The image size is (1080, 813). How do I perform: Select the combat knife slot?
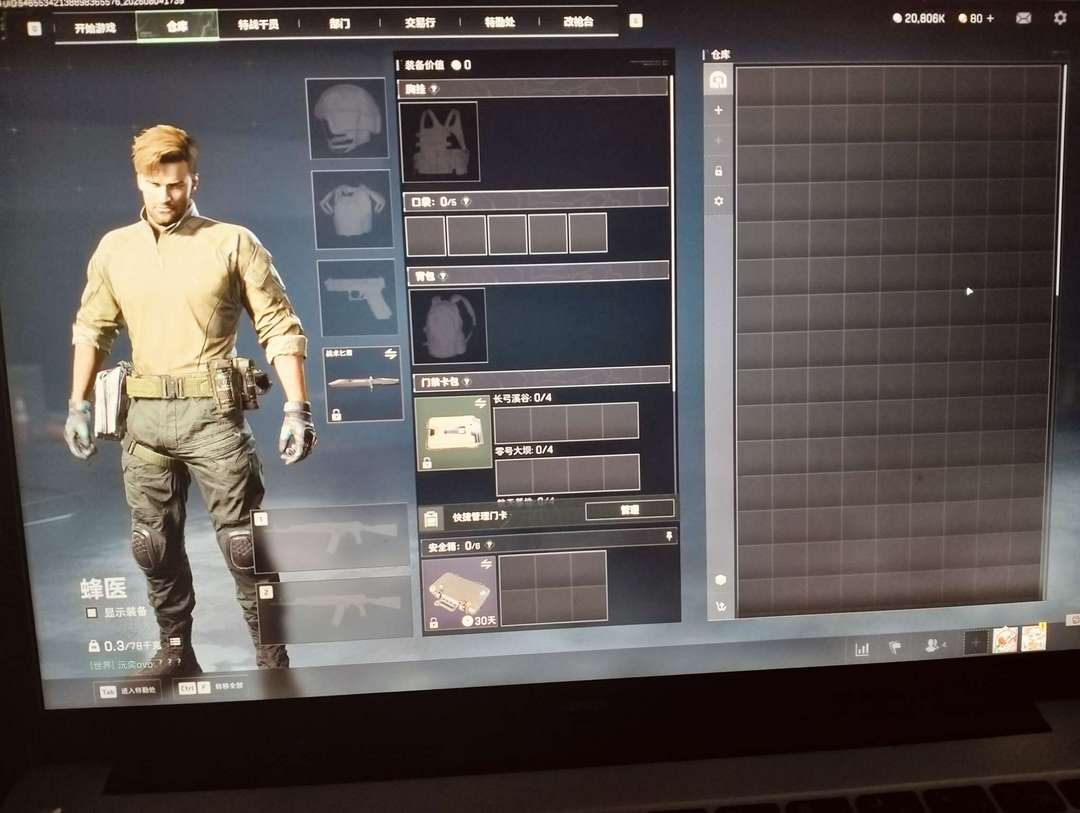pos(363,384)
